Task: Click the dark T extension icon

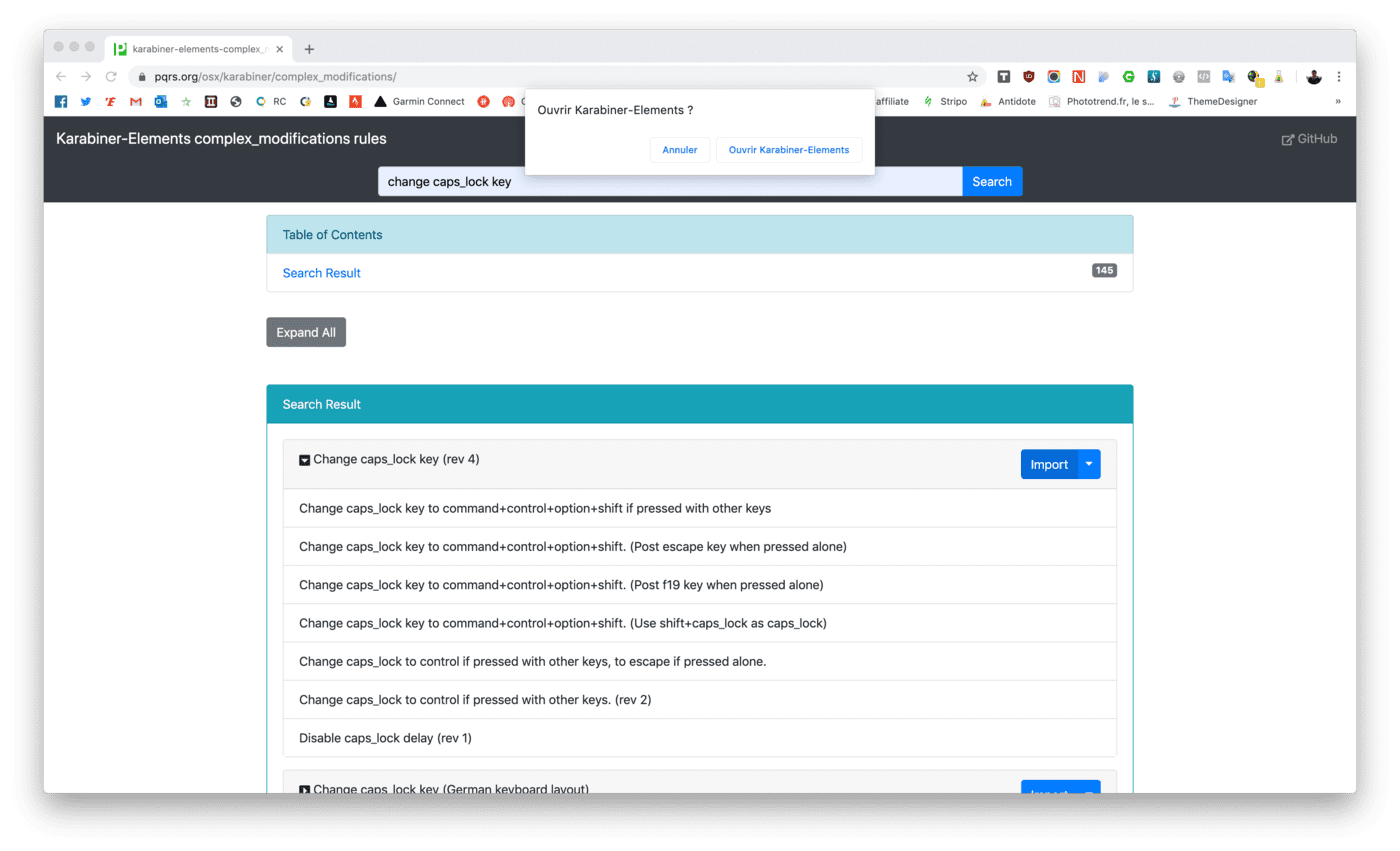Action: coord(1003,76)
